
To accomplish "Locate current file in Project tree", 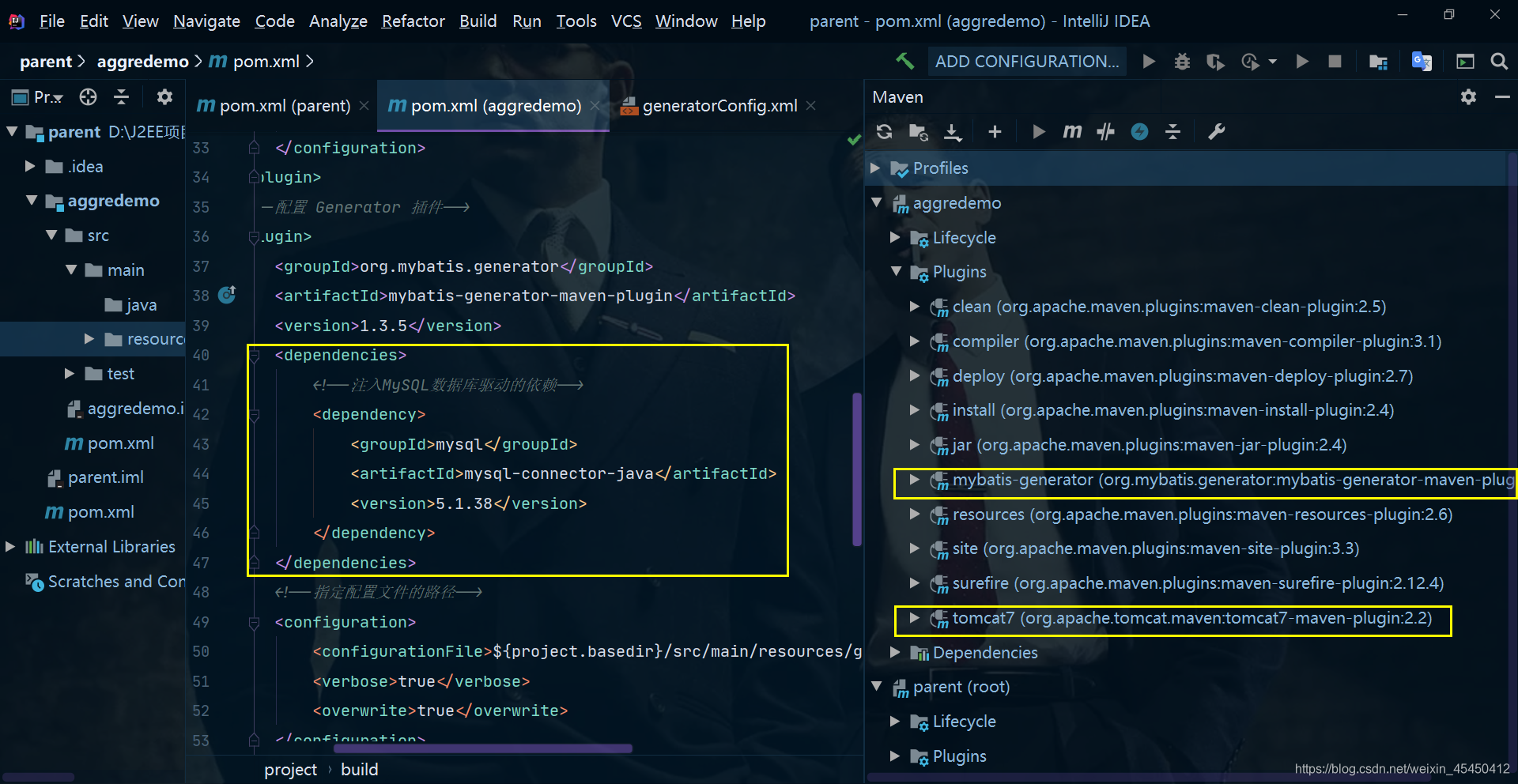I will click(88, 96).
